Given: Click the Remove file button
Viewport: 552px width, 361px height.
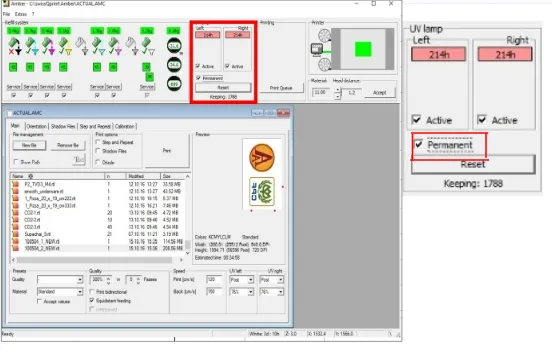Looking at the screenshot, I should (x=68, y=145).
